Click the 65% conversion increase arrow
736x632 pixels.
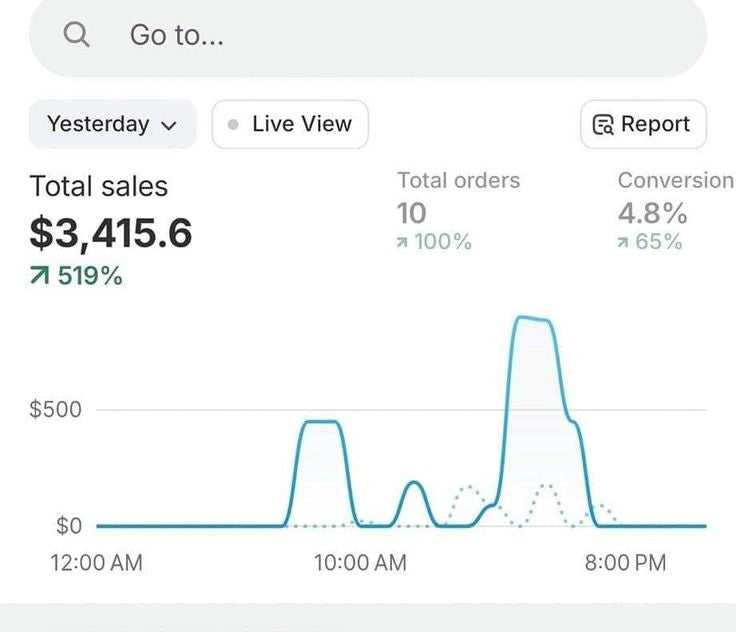point(624,242)
